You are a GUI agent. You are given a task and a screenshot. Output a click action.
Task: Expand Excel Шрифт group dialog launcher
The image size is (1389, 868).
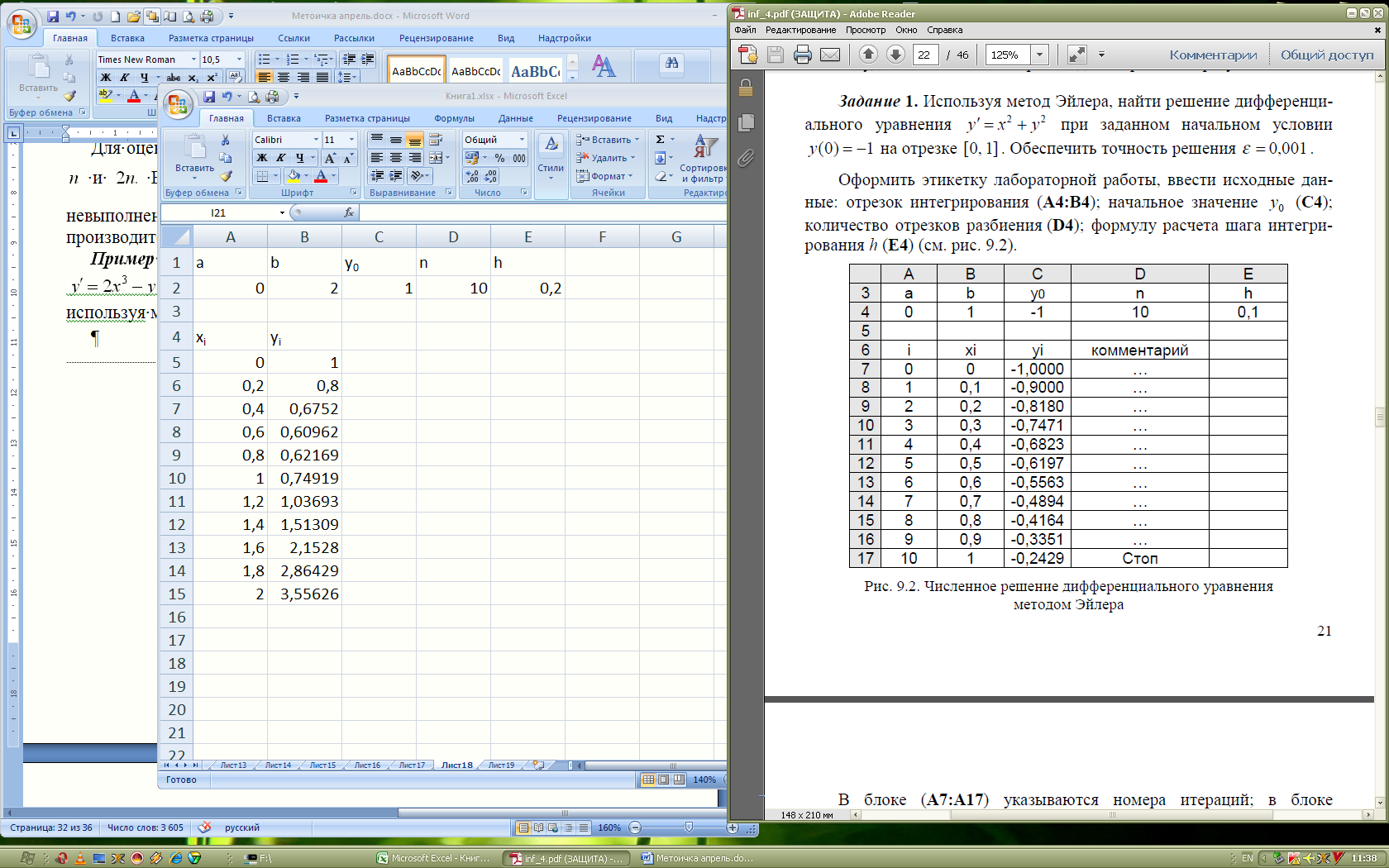click(x=354, y=192)
